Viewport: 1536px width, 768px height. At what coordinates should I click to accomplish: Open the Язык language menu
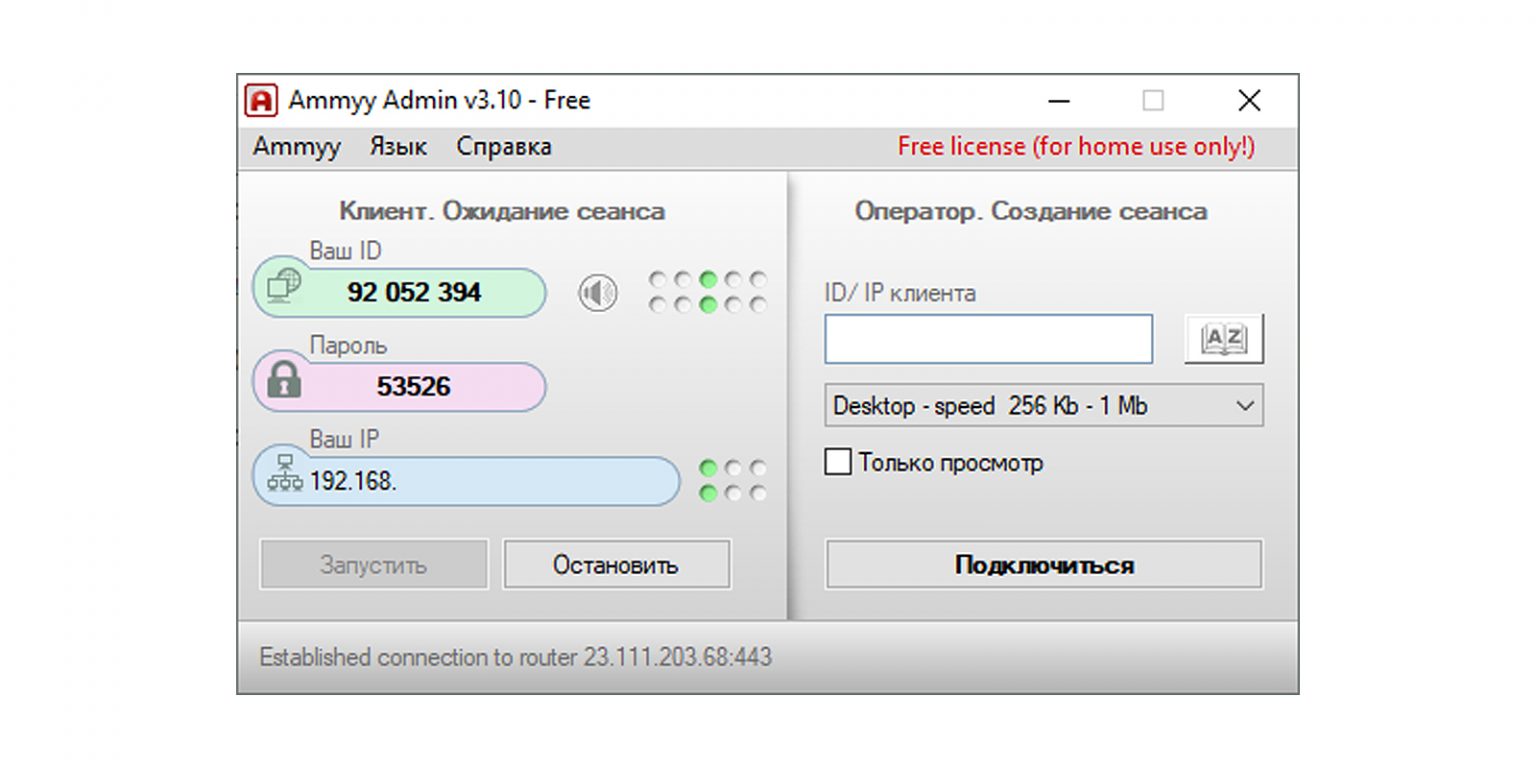click(398, 147)
